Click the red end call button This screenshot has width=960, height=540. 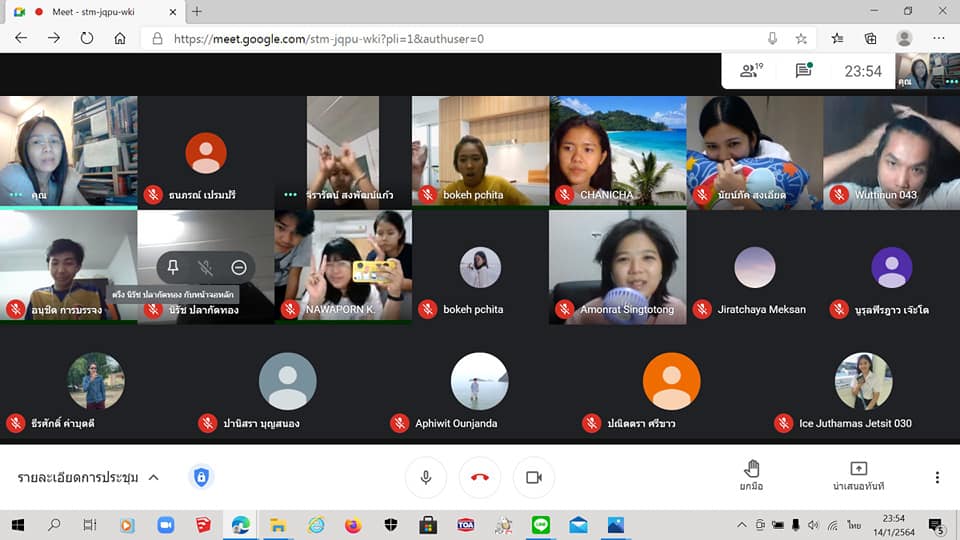[480, 478]
